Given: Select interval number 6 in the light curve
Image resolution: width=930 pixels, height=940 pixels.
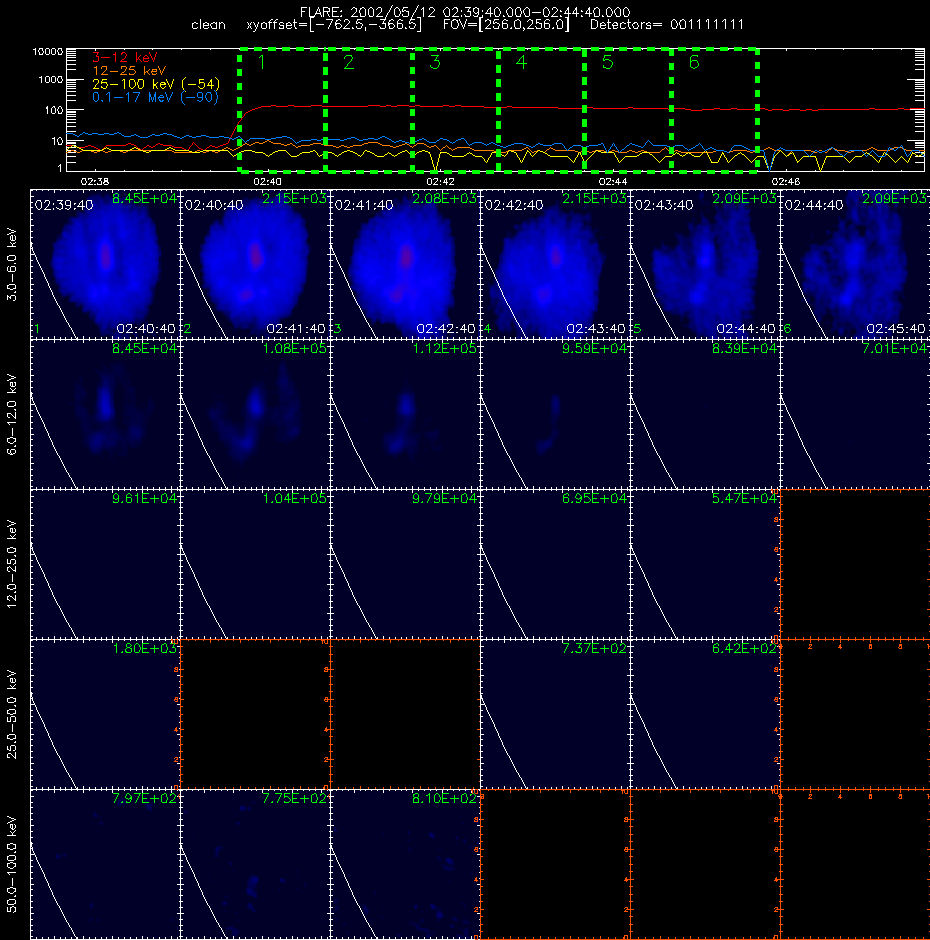Looking at the screenshot, I should click(x=694, y=62).
